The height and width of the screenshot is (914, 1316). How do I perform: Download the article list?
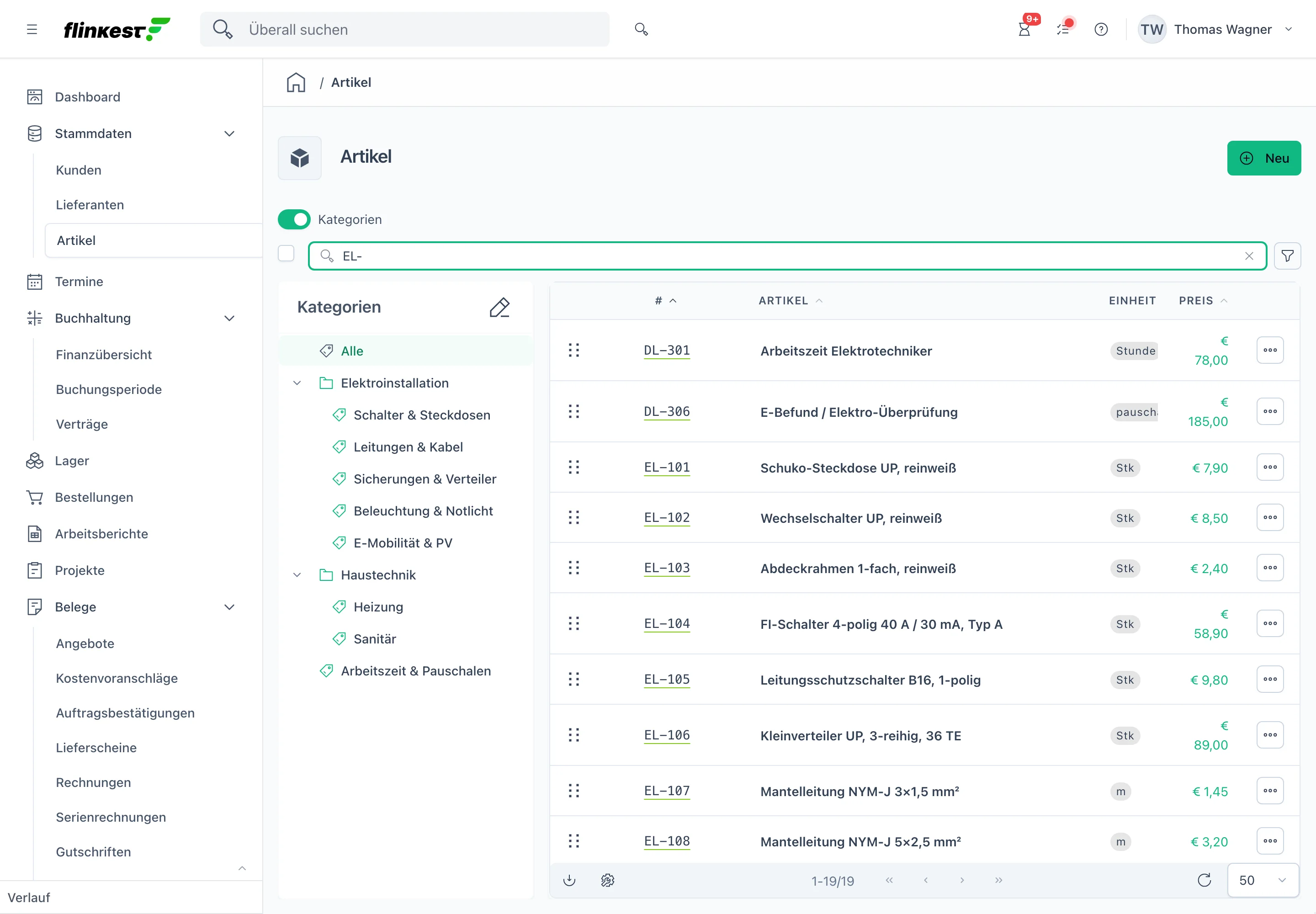coord(569,880)
